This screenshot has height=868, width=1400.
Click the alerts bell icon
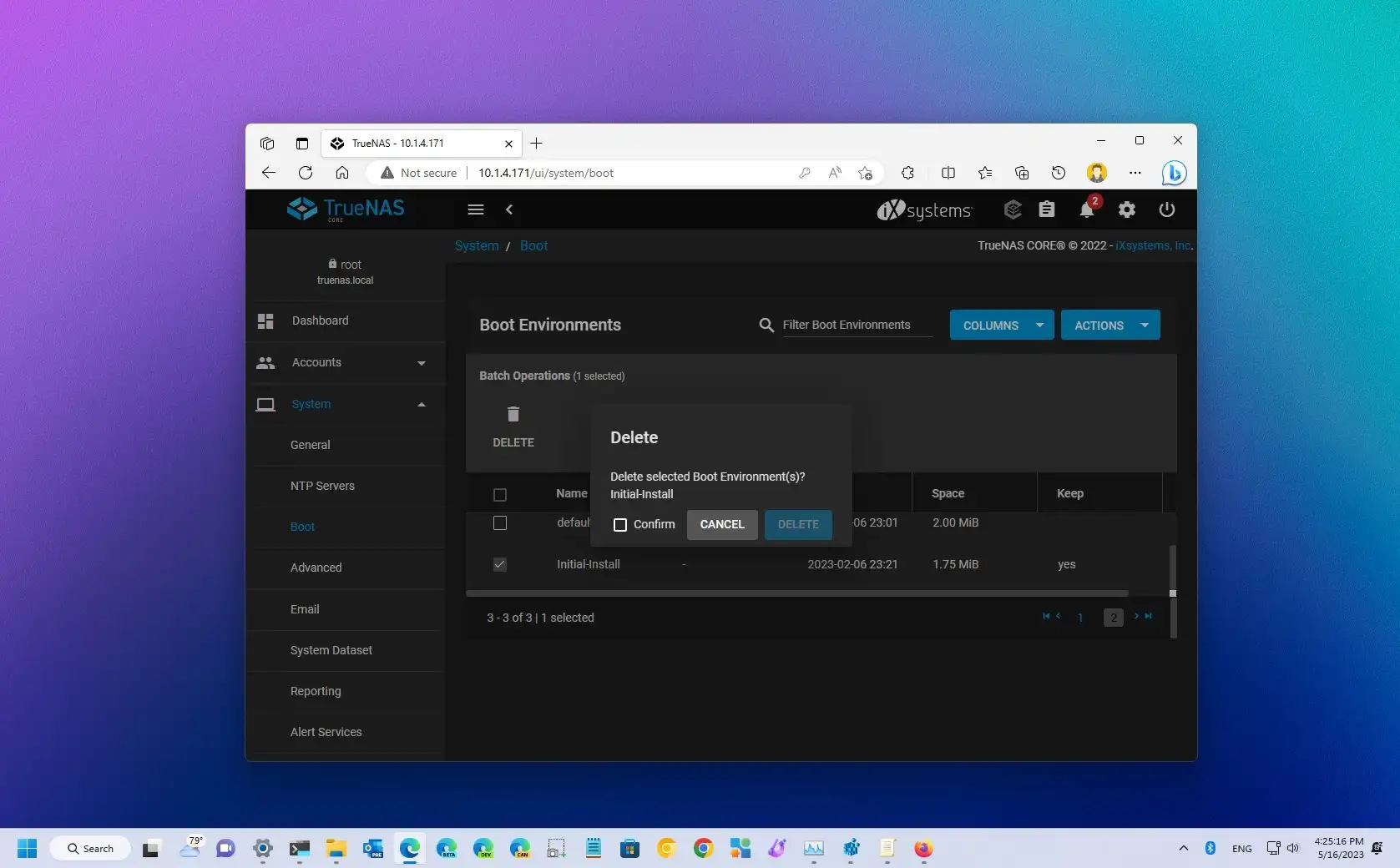click(x=1086, y=209)
